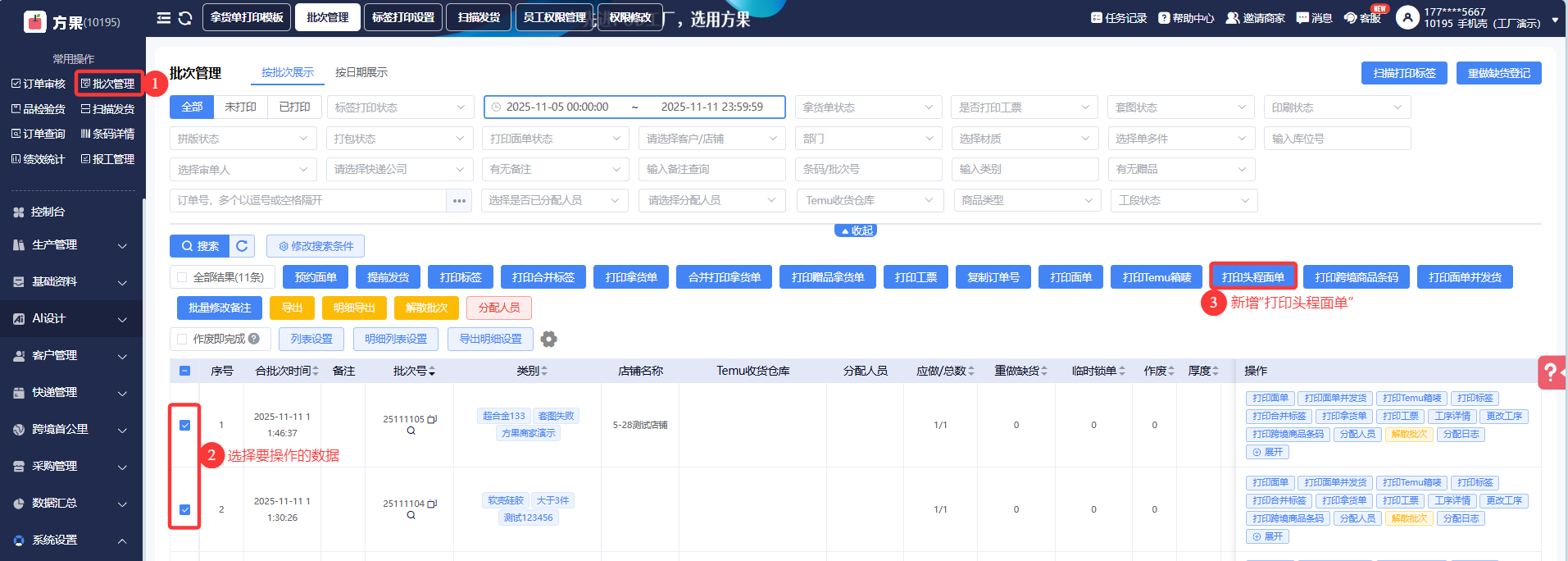Image resolution: width=1568 pixels, height=561 pixels.
Task: Open the 拼版状态 dropdown
Action: click(x=243, y=139)
